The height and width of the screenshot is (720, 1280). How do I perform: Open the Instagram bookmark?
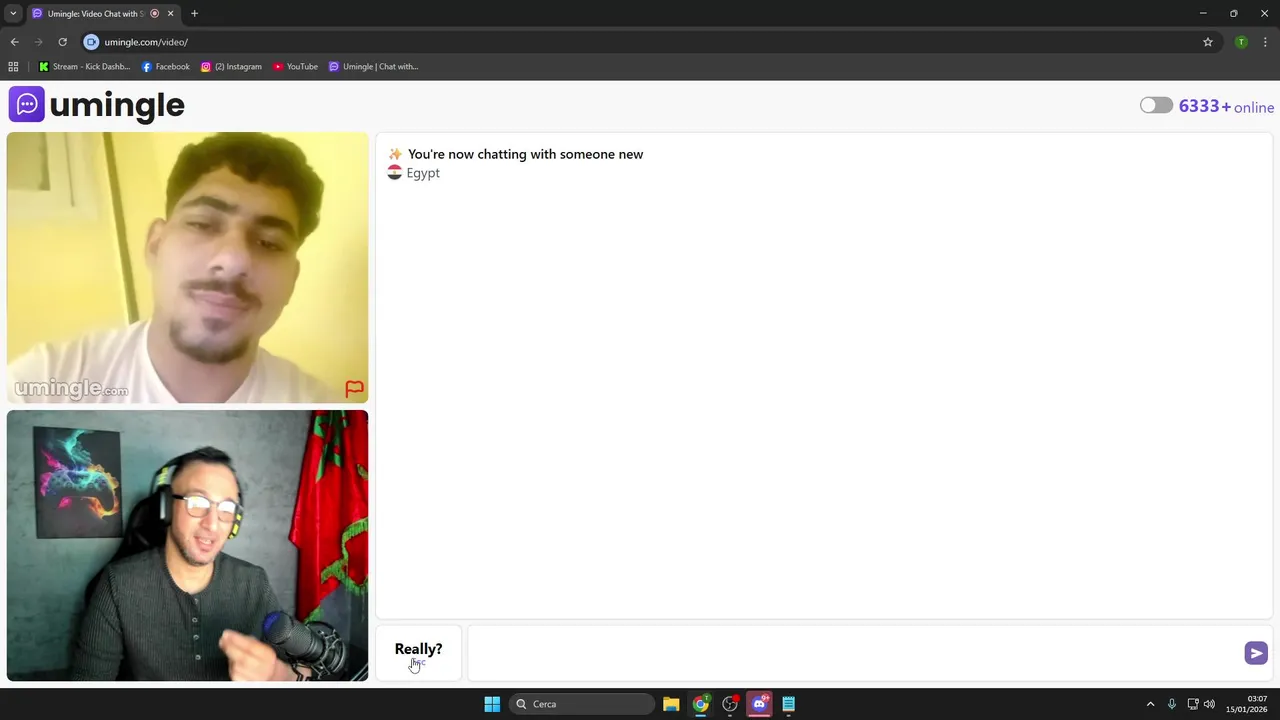pyautogui.click(x=231, y=67)
